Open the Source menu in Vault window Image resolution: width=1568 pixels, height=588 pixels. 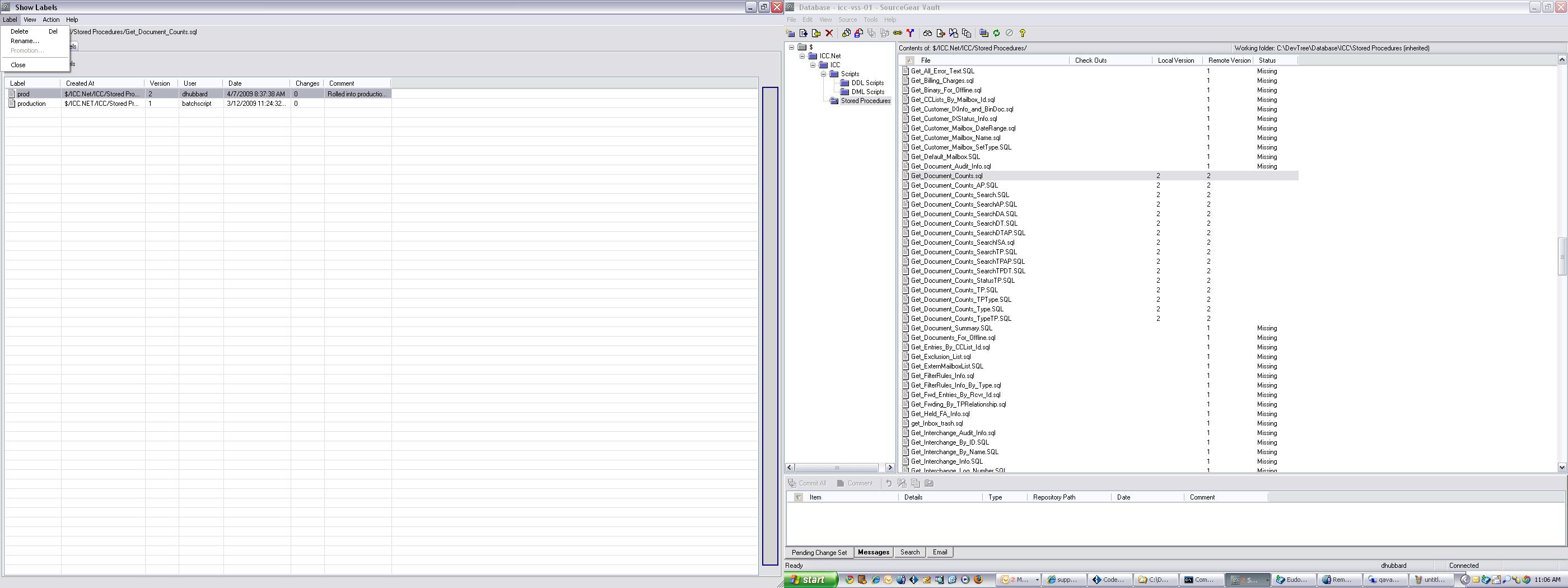click(x=847, y=20)
